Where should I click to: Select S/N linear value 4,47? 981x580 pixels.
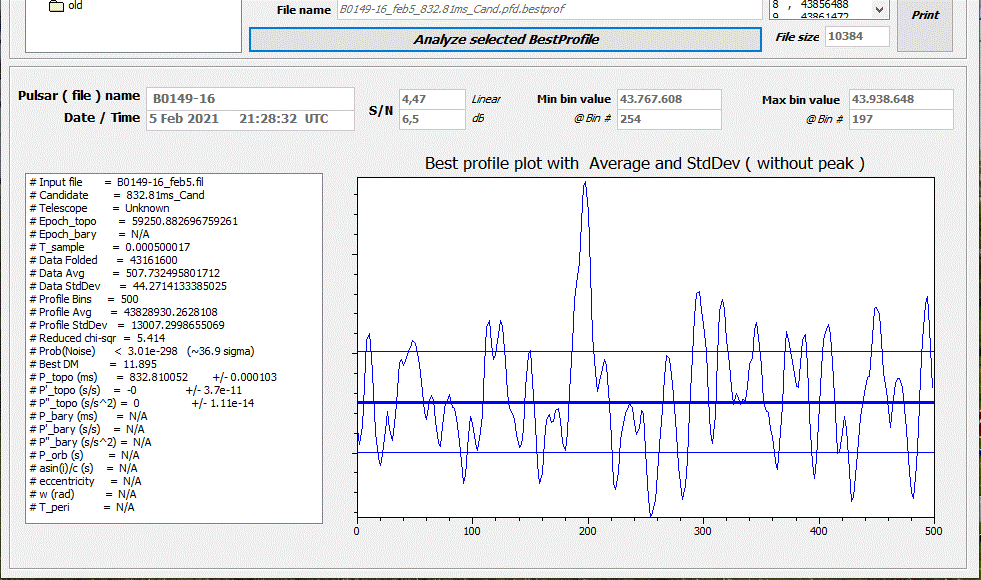tap(432, 99)
